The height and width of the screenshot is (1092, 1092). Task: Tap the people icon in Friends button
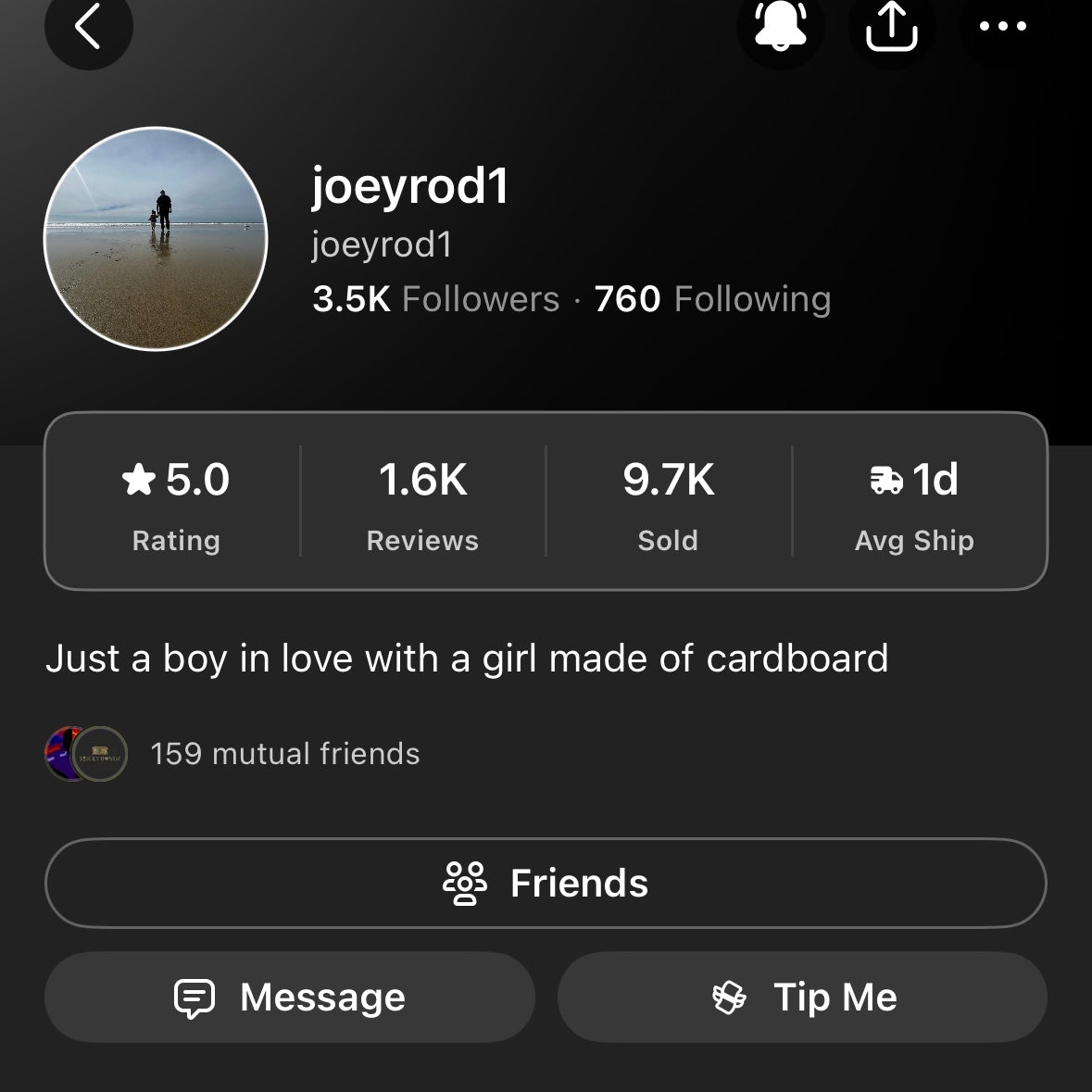(x=465, y=883)
